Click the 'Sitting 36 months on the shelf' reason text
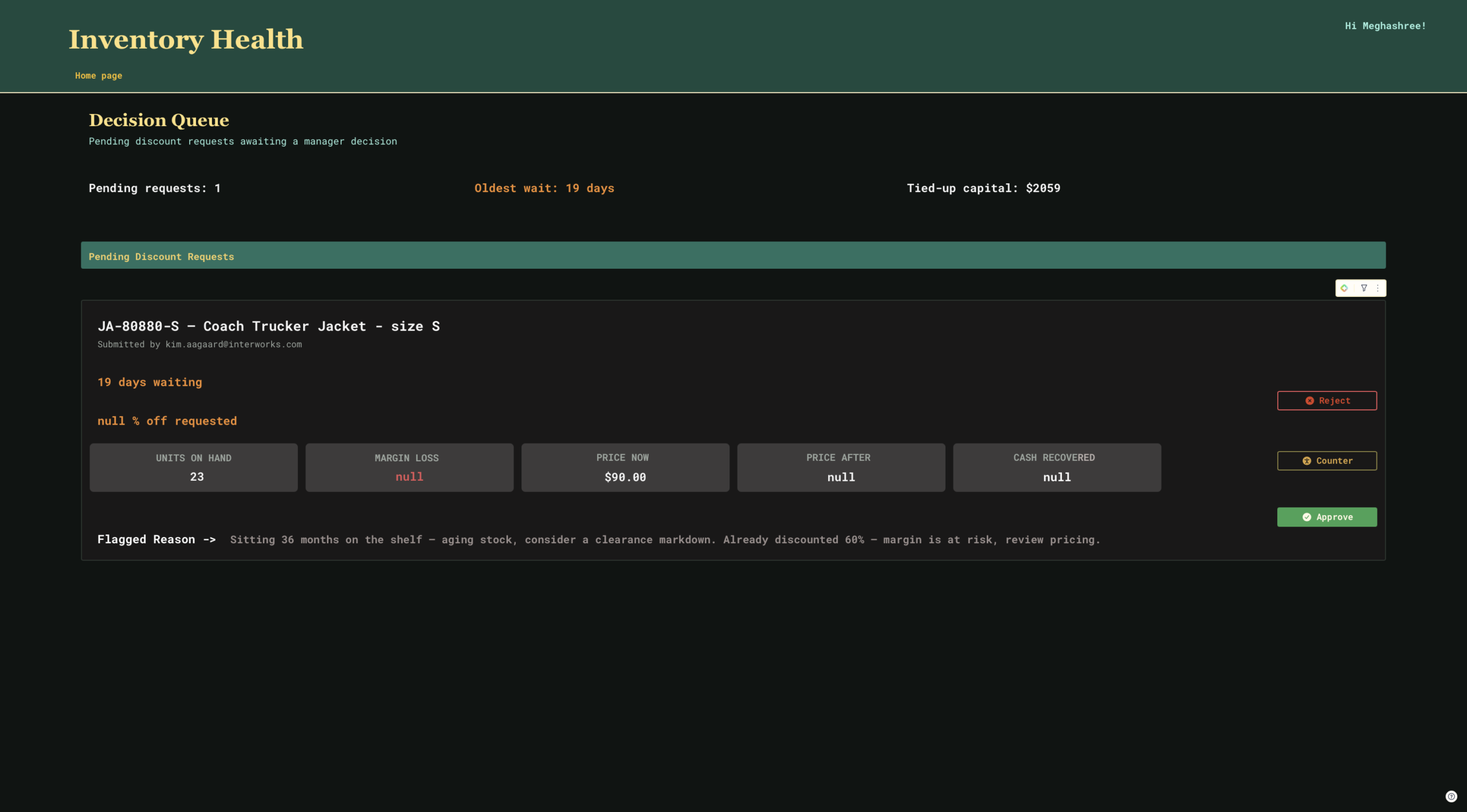Screen dimensions: 1467x812 (x=665, y=540)
